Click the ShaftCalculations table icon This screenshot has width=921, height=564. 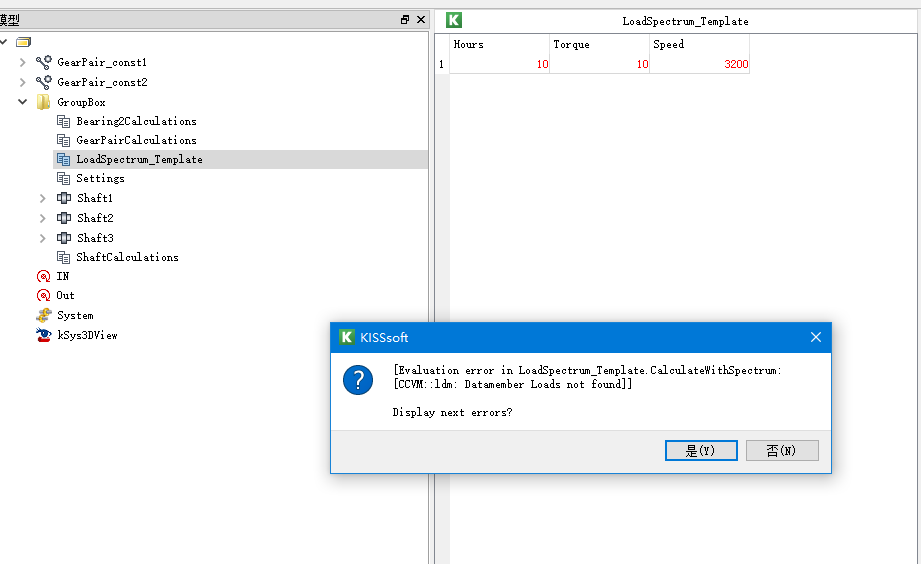(x=63, y=257)
